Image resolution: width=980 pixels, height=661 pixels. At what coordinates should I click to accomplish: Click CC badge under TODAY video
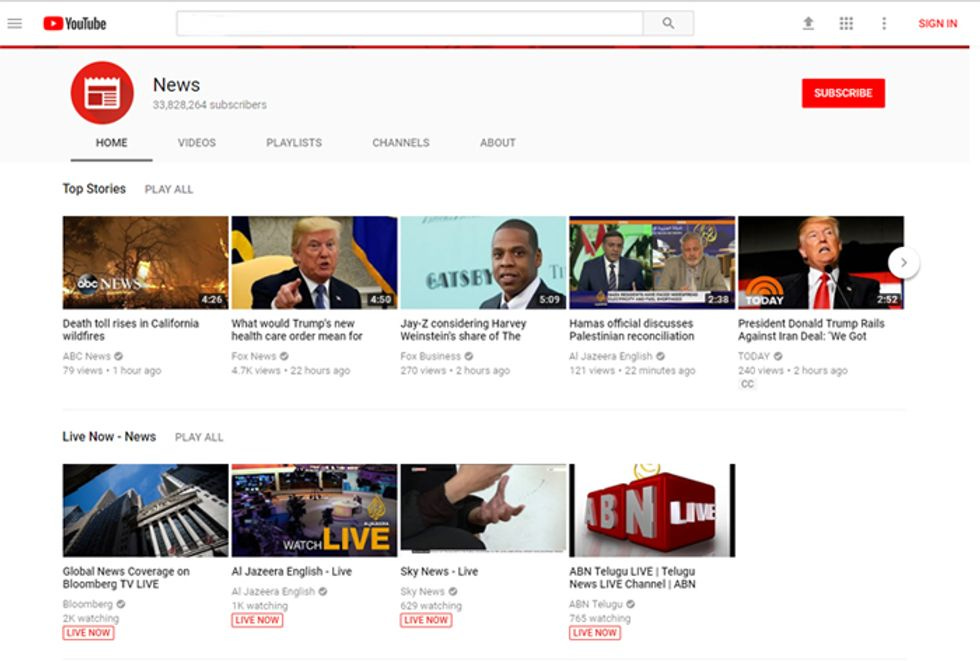pyautogui.click(x=748, y=384)
